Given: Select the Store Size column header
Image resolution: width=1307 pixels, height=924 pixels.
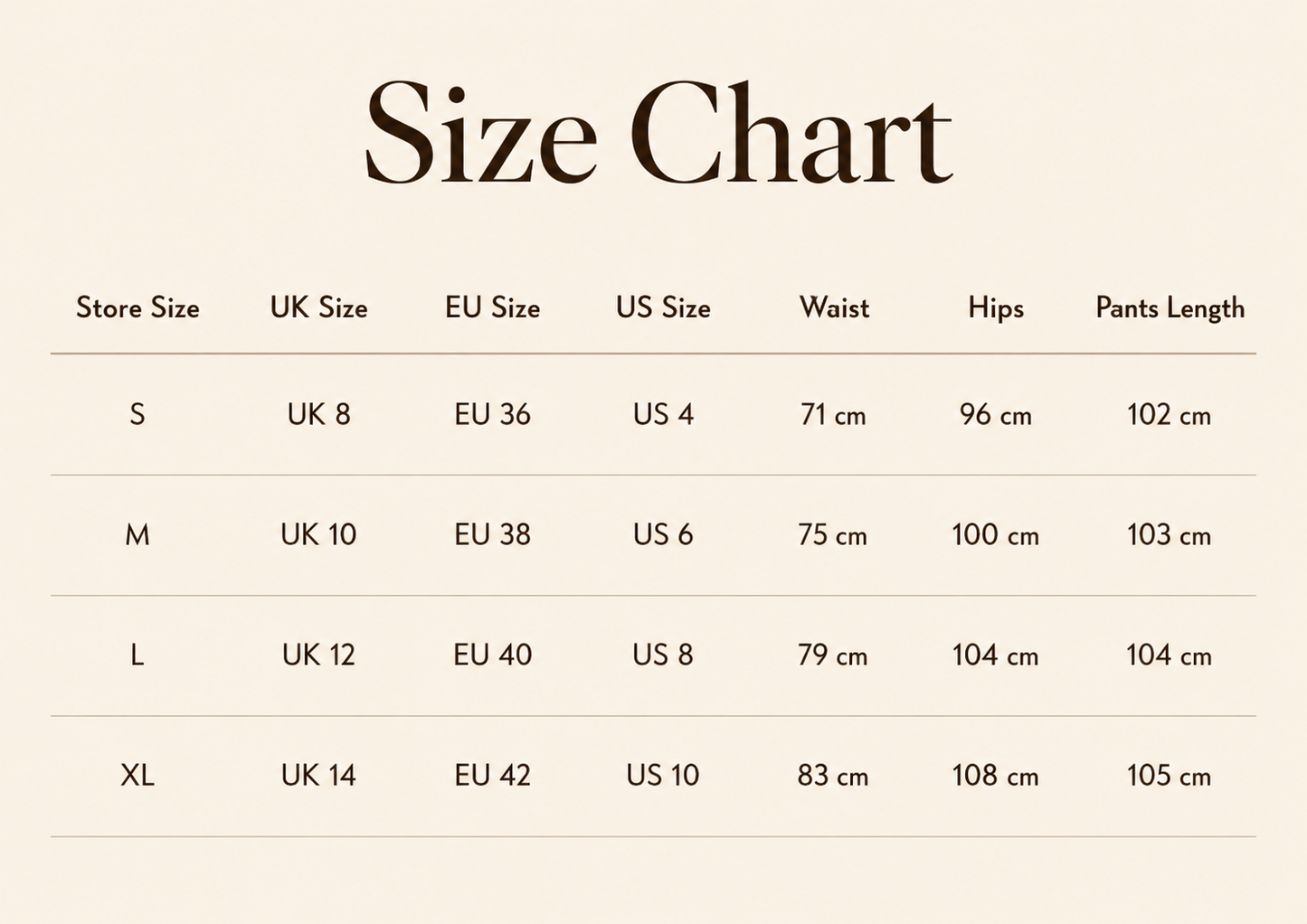Looking at the screenshot, I should pos(137,307).
